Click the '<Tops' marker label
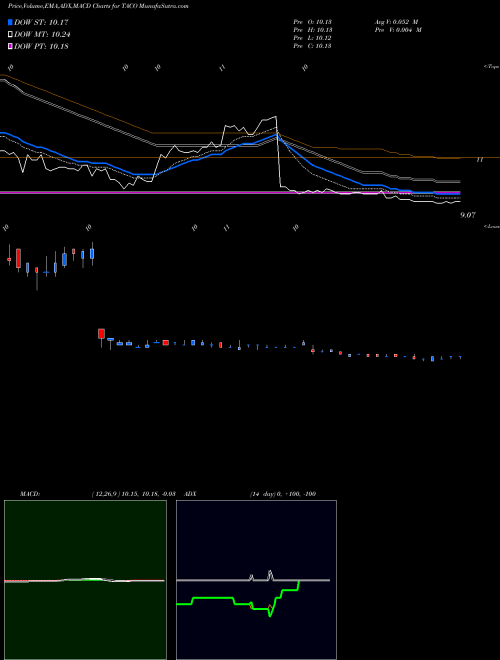Image resolution: width=500 pixels, height=660 pixels. (x=491, y=67)
